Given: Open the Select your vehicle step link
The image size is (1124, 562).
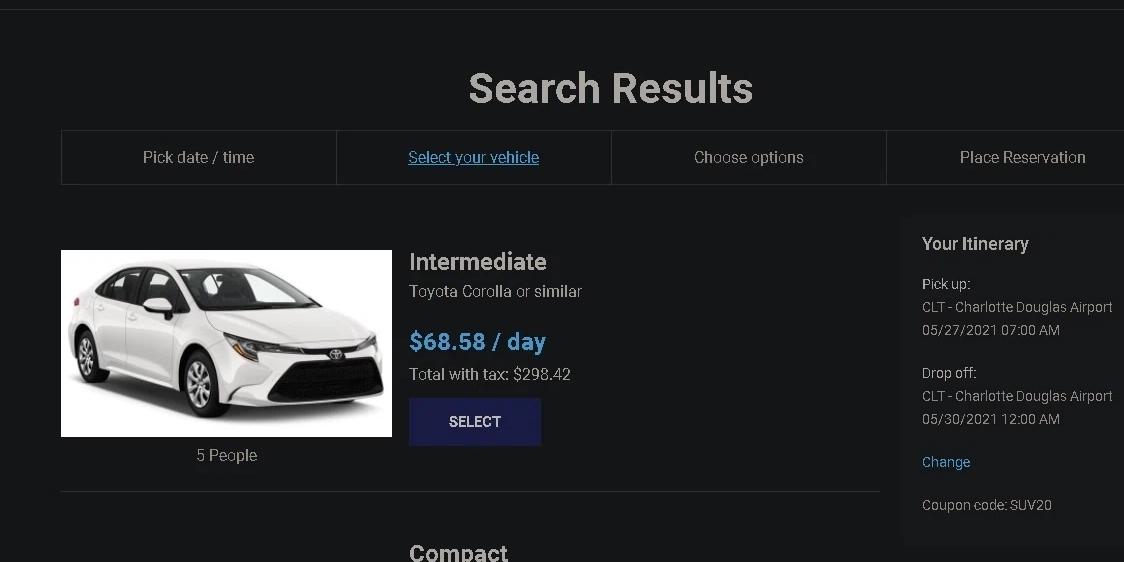Looking at the screenshot, I should point(473,158).
